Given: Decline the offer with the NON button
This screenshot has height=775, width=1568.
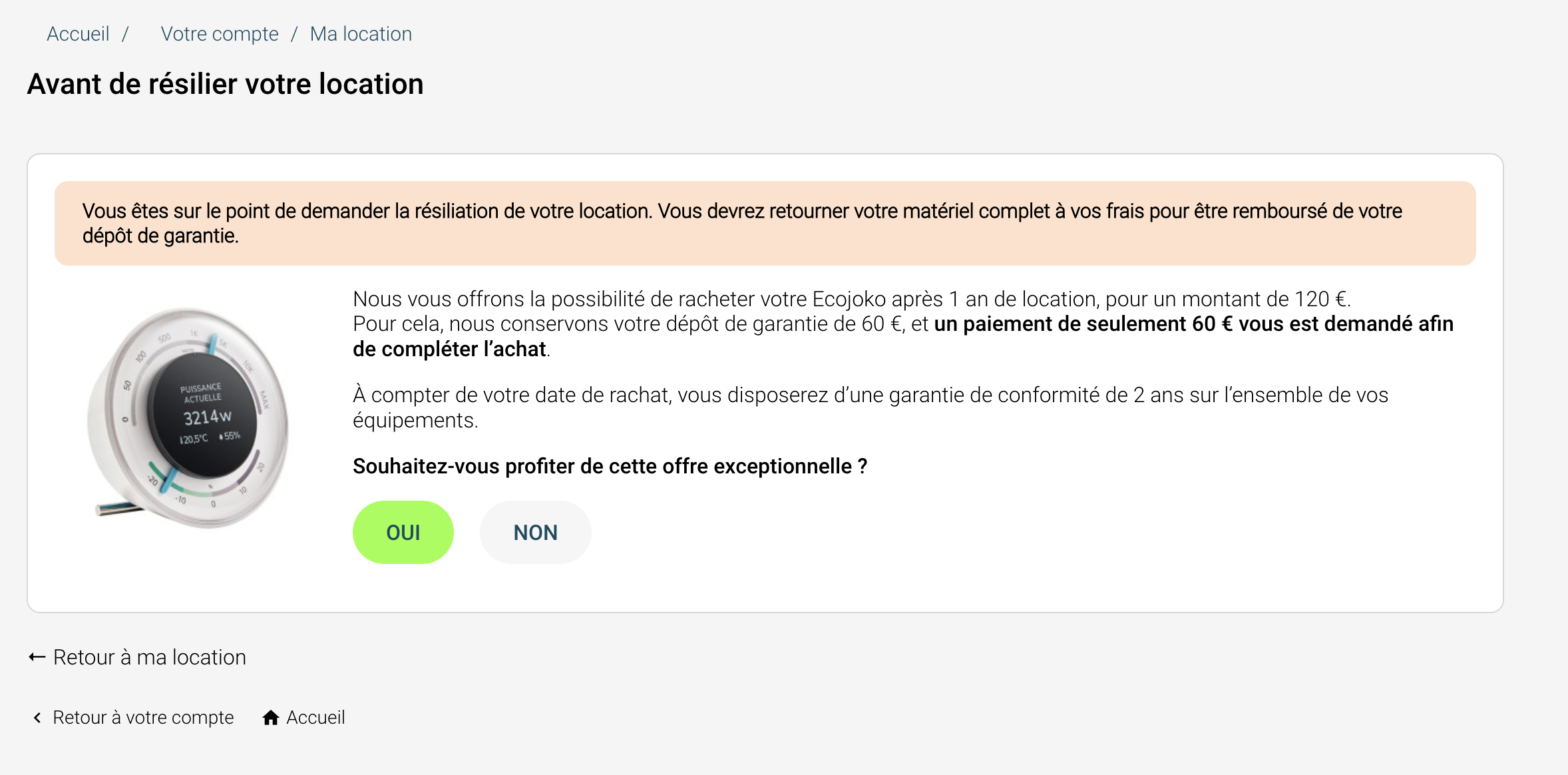Looking at the screenshot, I should [x=535, y=533].
